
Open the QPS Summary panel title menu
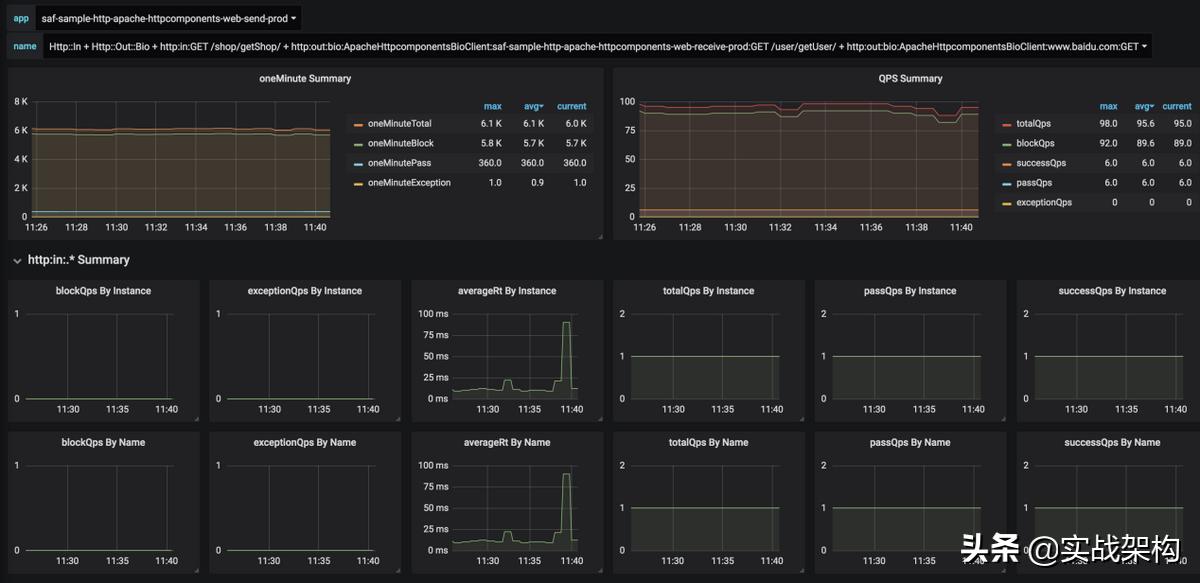(x=910, y=78)
